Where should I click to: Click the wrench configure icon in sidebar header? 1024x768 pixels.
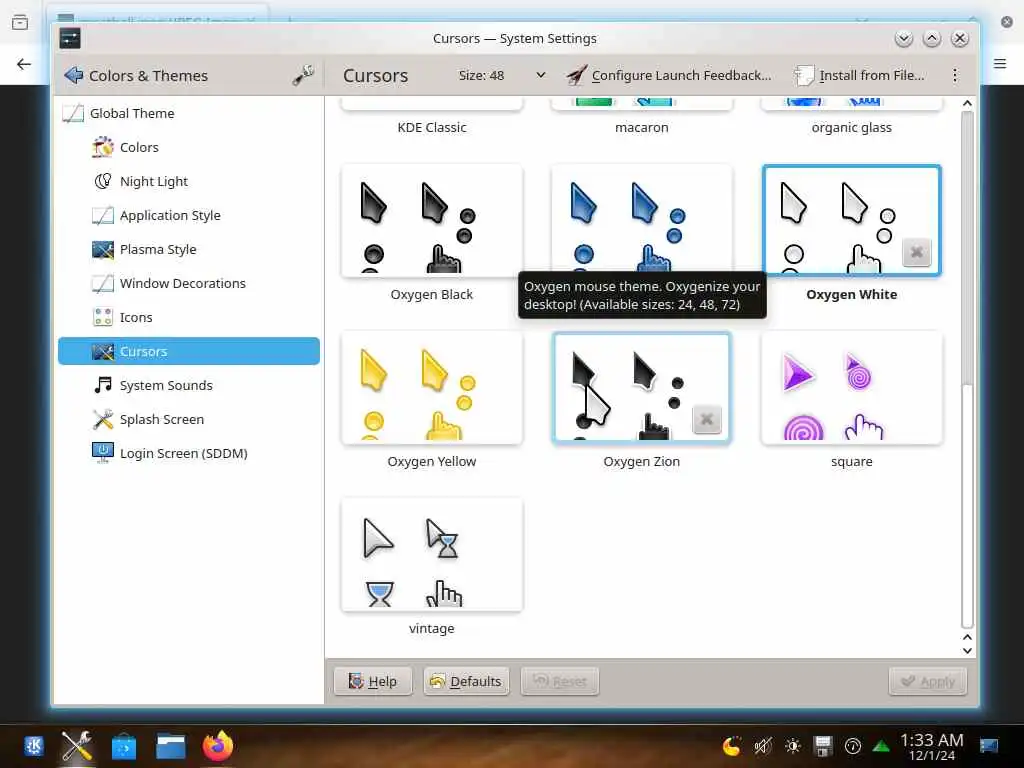pyautogui.click(x=303, y=75)
